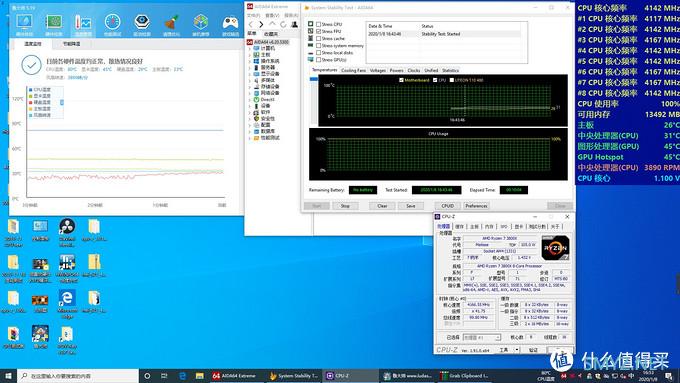
Task: Expand the 计算机 tree node
Action: pyautogui.click(x=250, y=49)
